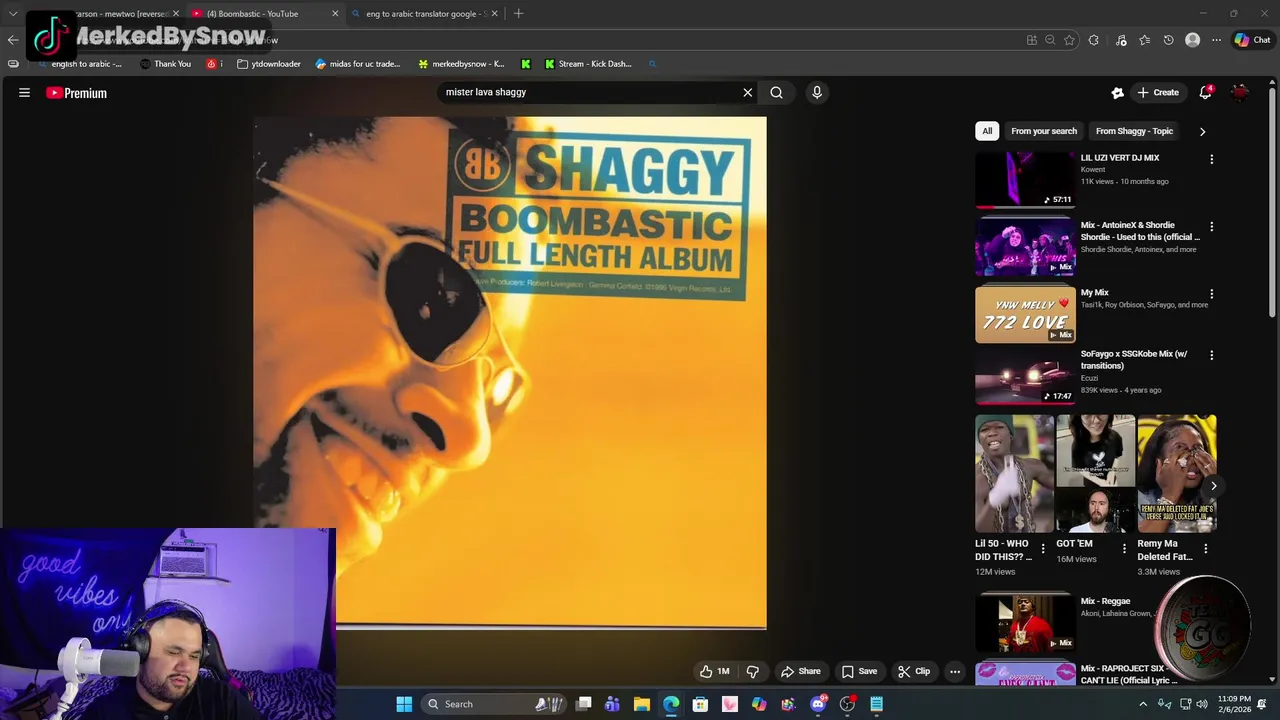
Task: Select the 'All' filter chip
Action: point(987,131)
